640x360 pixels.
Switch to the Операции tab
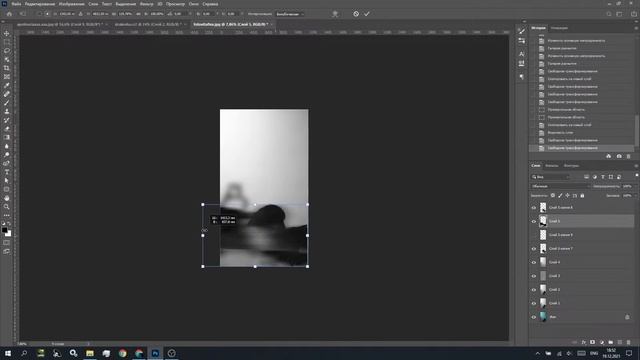559,28
